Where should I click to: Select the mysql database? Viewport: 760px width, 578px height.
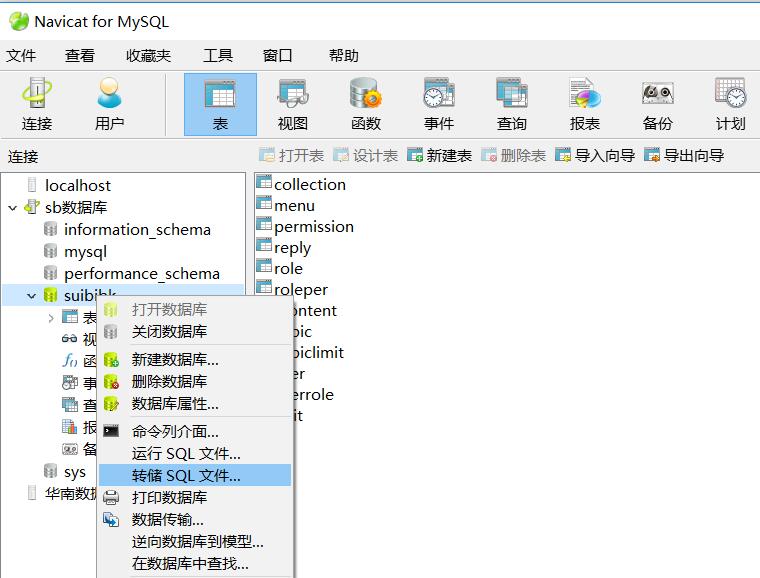[x=85, y=252]
